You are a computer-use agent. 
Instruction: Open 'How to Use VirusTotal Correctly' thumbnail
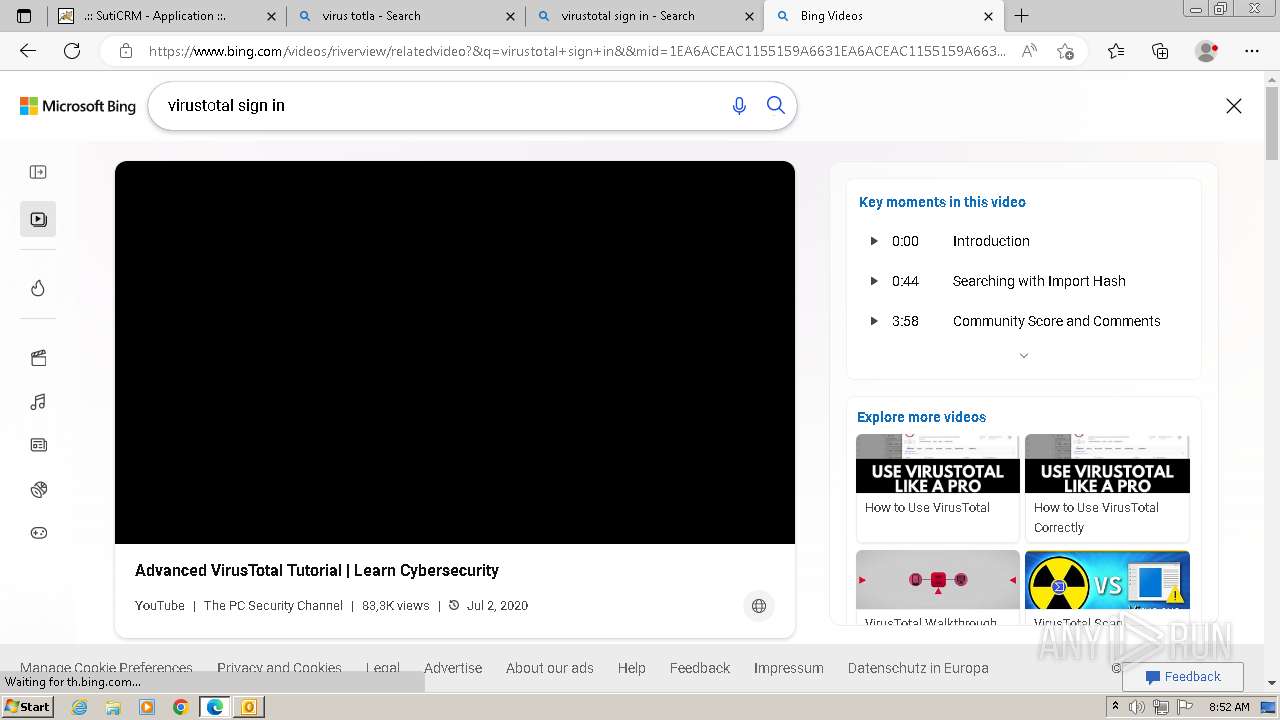1107,464
